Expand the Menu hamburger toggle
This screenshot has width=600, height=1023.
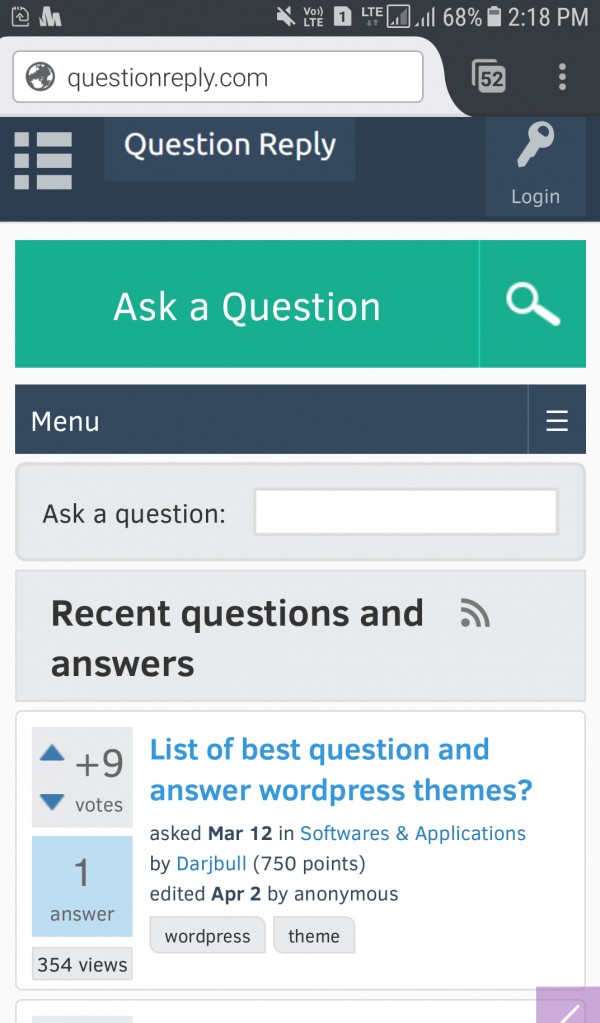(557, 420)
